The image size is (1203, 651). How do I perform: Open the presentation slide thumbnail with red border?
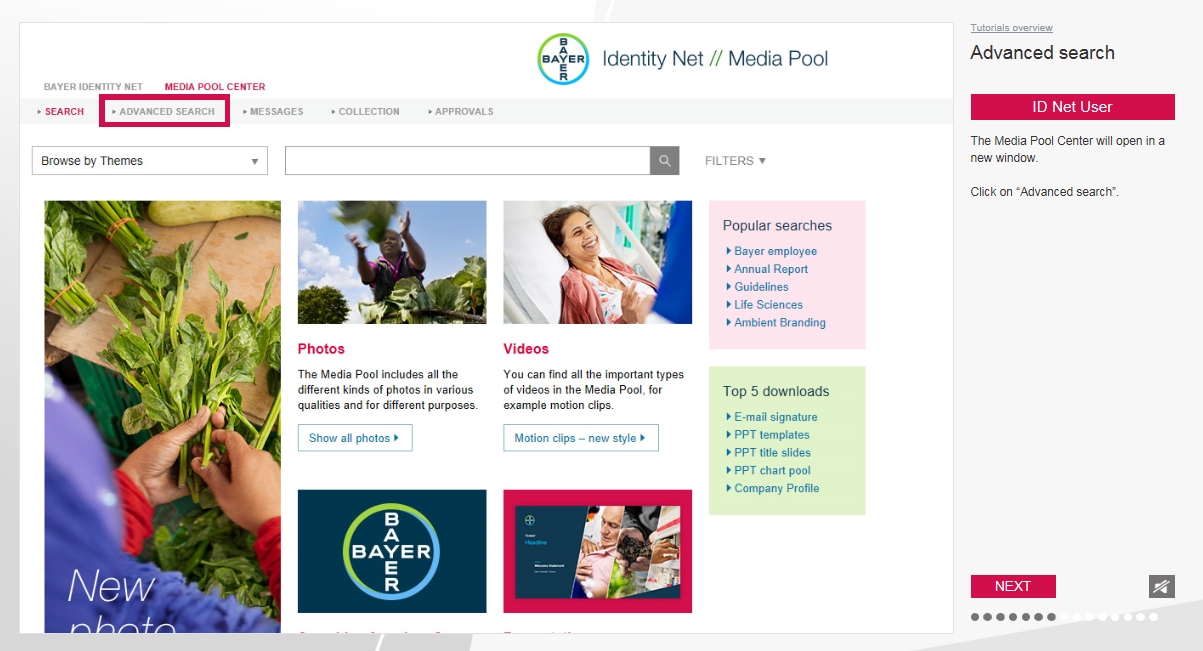tap(598, 551)
